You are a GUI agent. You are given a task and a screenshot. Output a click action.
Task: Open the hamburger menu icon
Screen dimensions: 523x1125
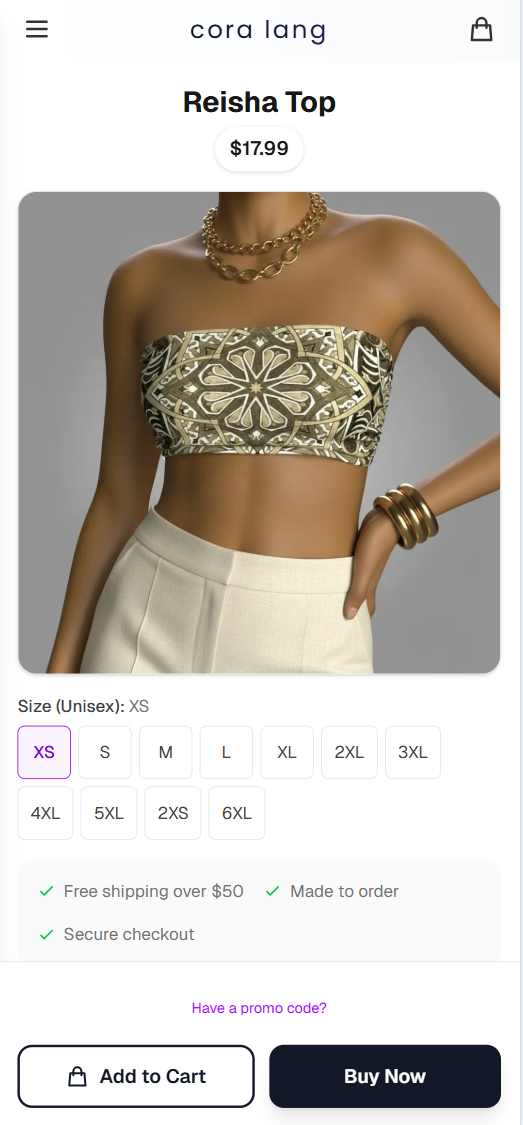point(37,29)
